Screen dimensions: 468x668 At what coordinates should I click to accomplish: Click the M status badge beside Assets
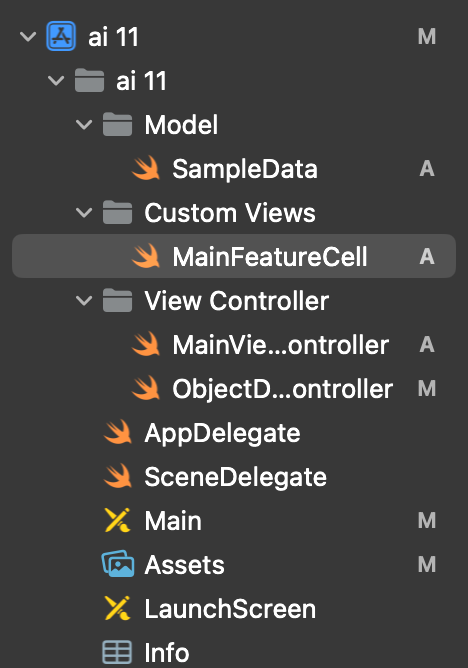point(427,564)
